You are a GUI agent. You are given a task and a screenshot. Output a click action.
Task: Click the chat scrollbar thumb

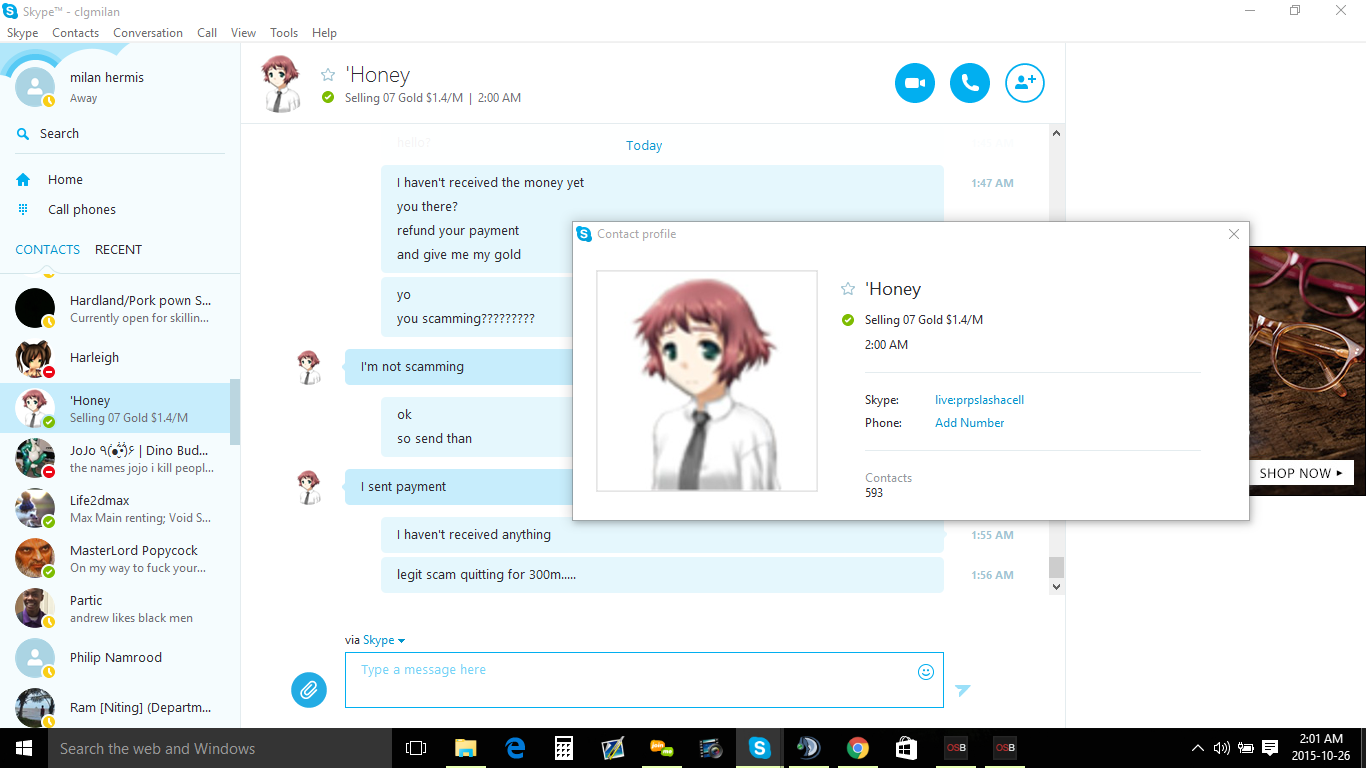(x=1056, y=567)
